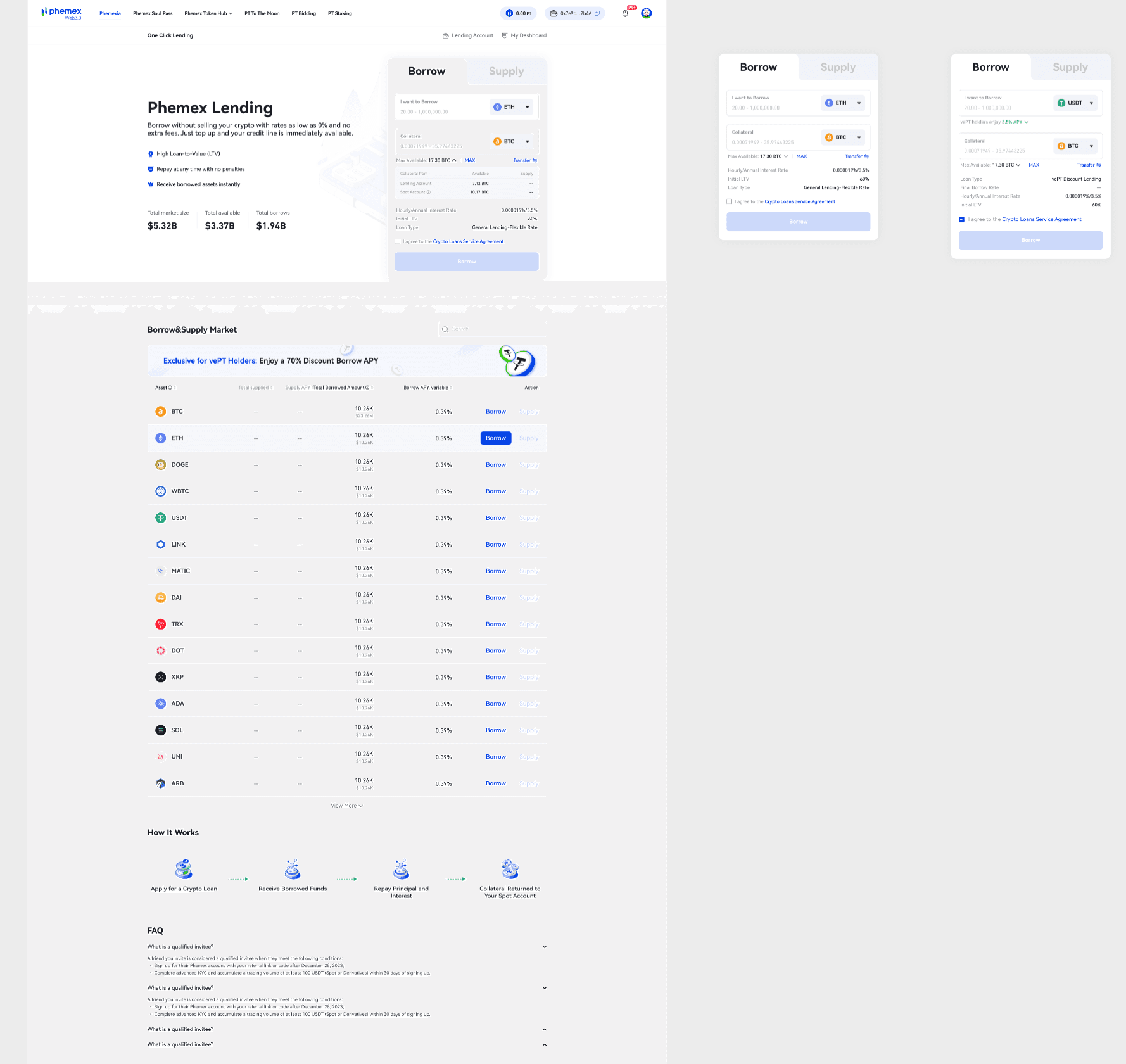Click the Spot Account info icon
The height and width of the screenshot is (1064, 1126).
pos(429,192)
